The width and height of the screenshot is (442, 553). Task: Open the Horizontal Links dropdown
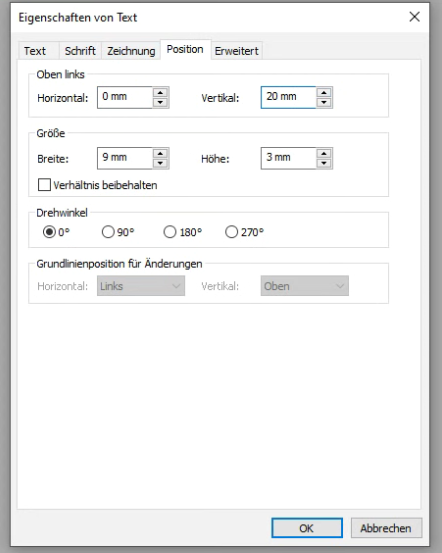[141, 286]
